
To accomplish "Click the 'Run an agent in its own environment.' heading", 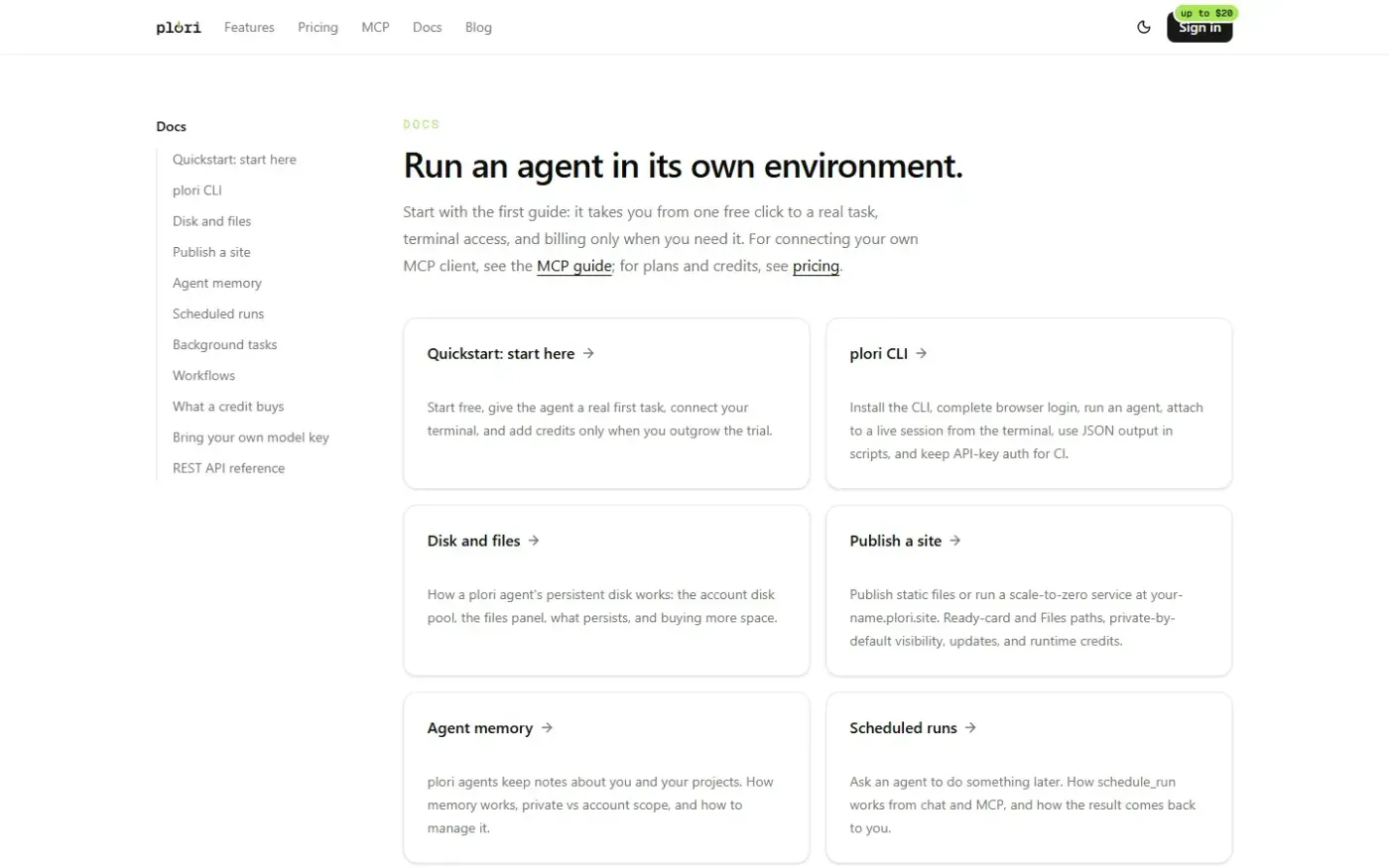I will point(683,165).
